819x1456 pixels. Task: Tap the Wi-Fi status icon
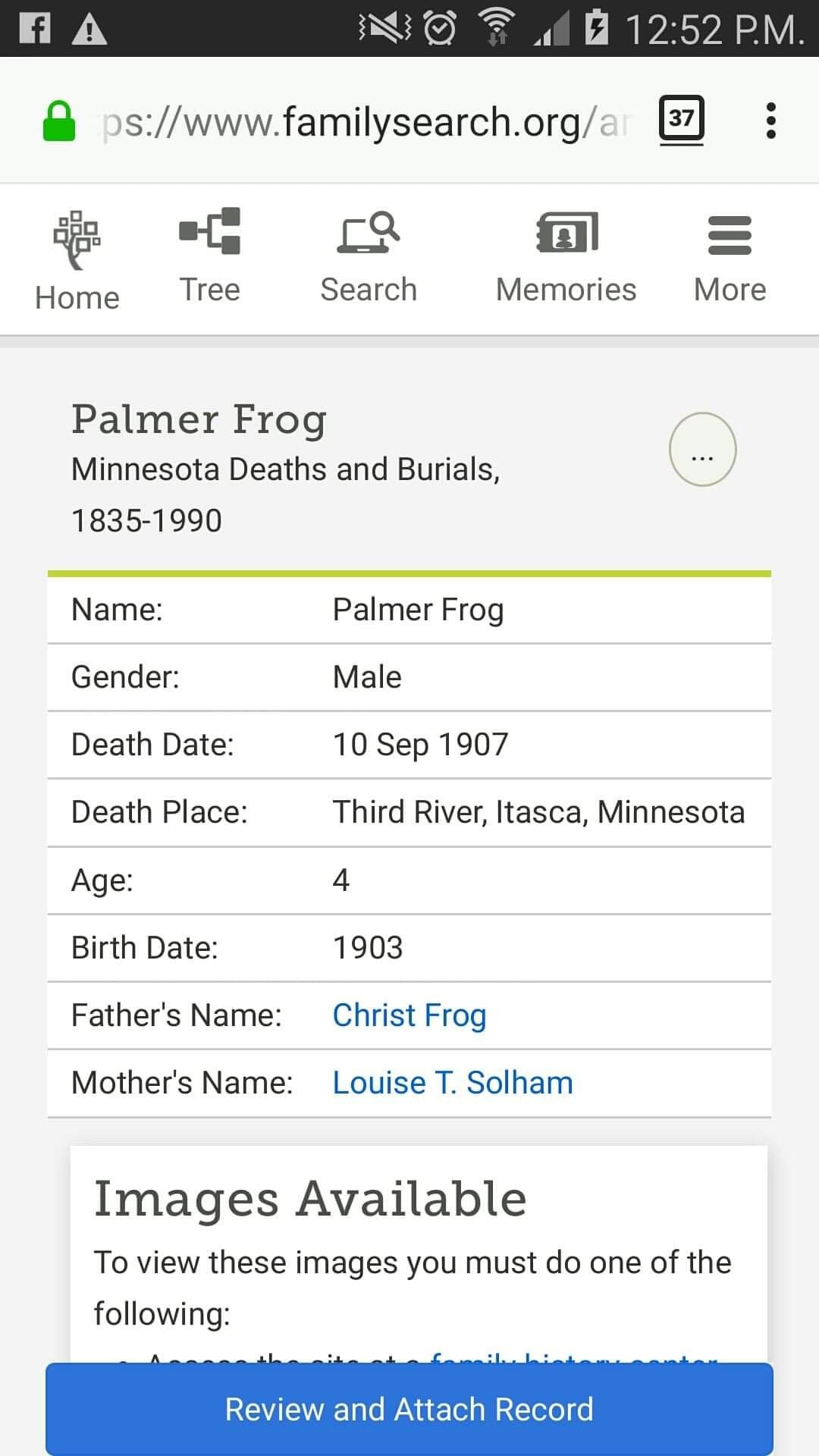click(x=496, y=27)
